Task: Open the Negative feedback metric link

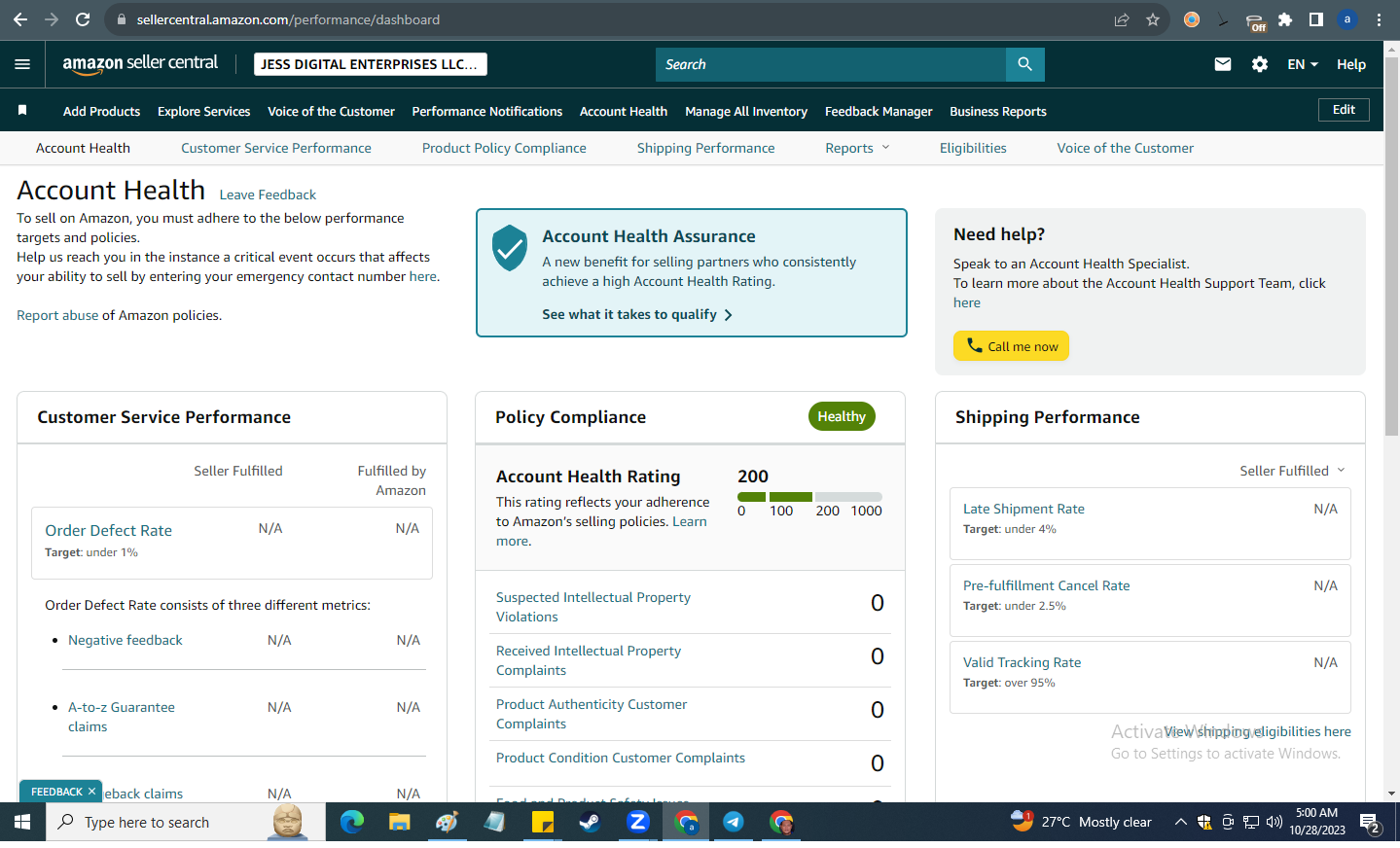Action: [126, 640]
